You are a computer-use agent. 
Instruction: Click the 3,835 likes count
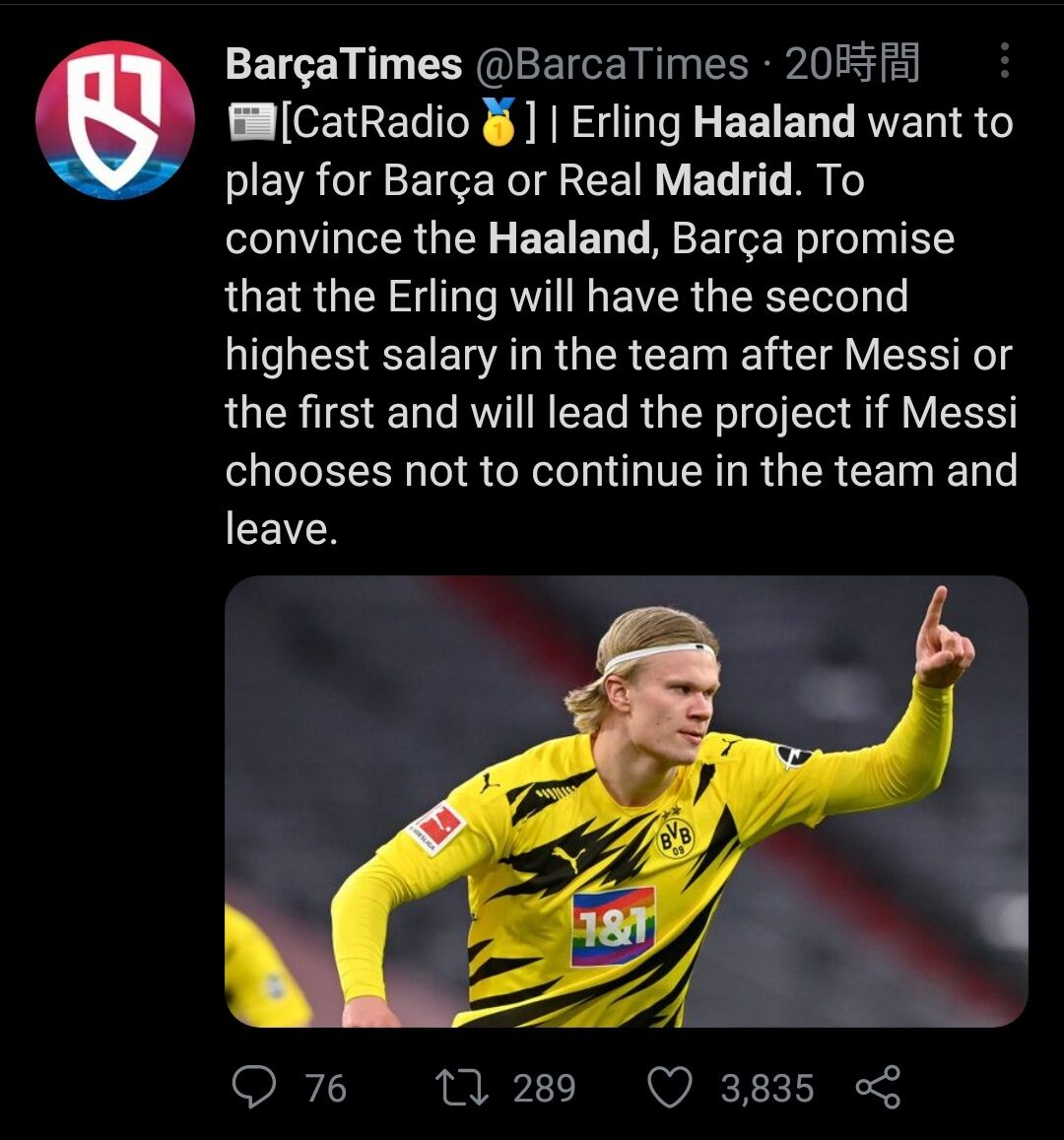pos(766,1089)
